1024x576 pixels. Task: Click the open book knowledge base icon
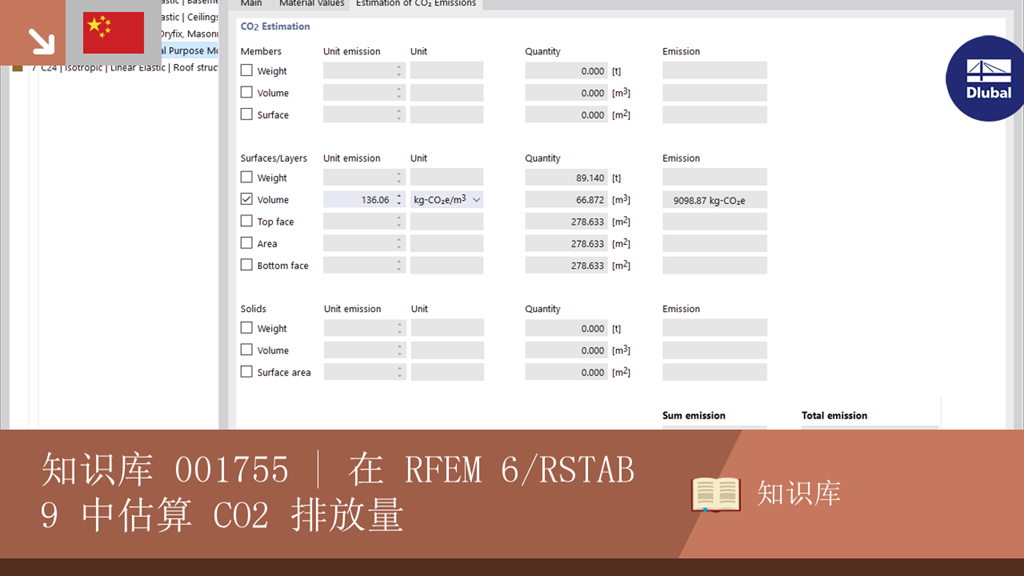coord(716,494)
